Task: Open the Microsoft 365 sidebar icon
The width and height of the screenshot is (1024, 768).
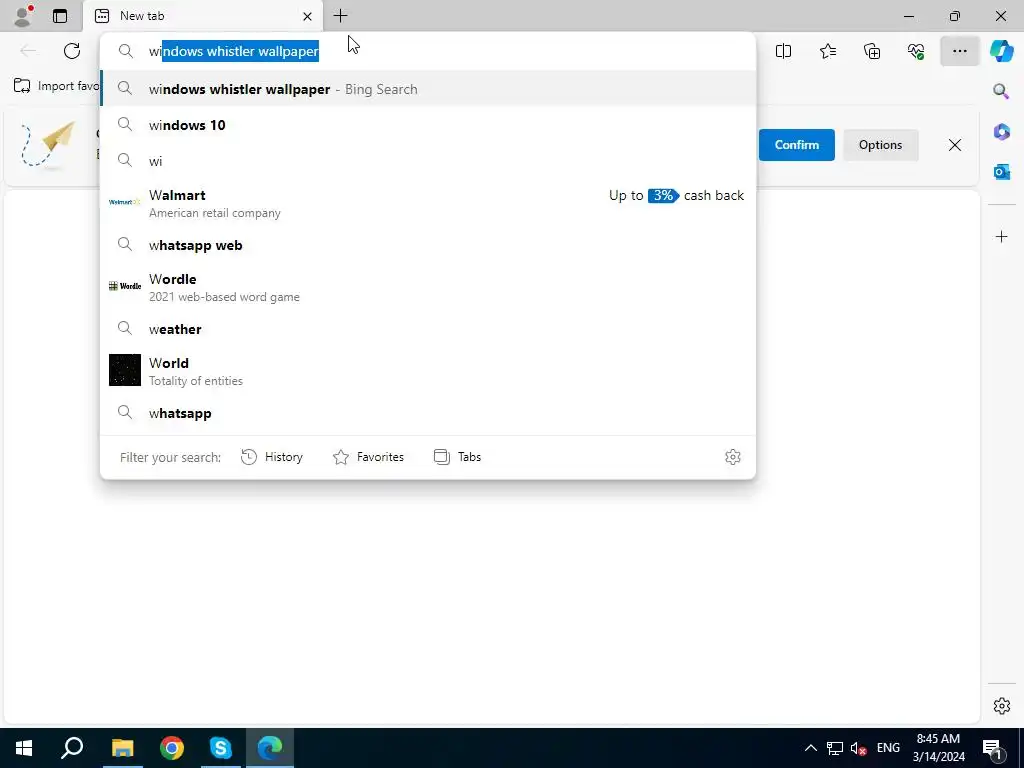Action: point(1001,131)
